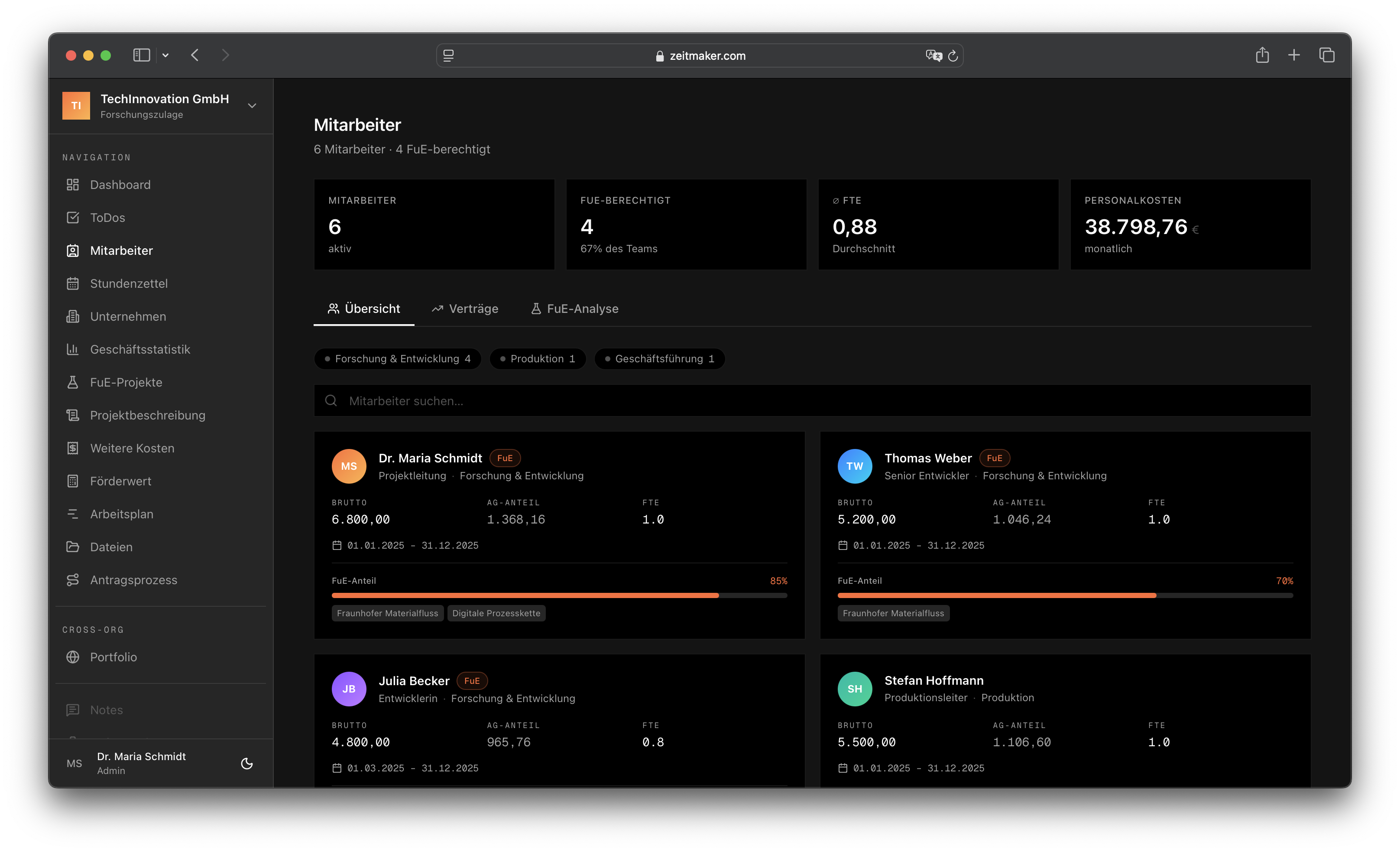Toggle Forschung & Entwicklung filter chip
1400x852 pixels.
point(397,359)
